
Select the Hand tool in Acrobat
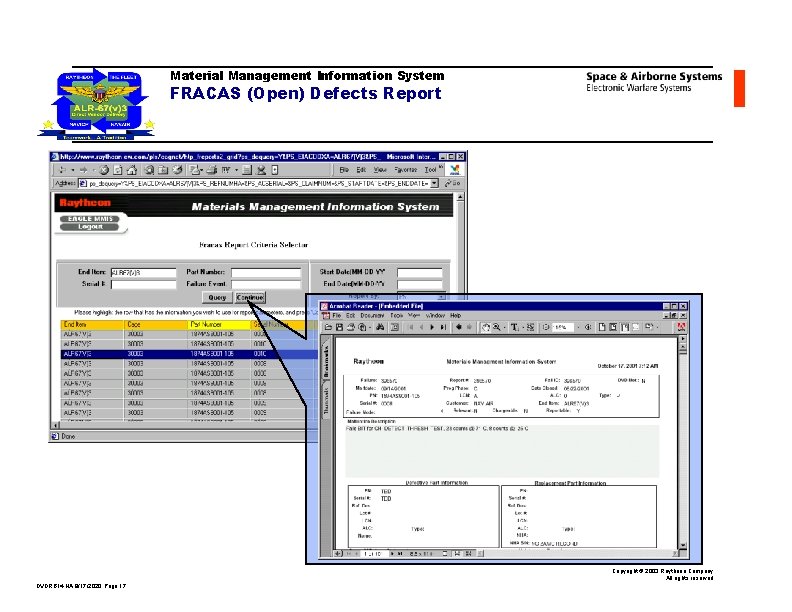[486, 327]
